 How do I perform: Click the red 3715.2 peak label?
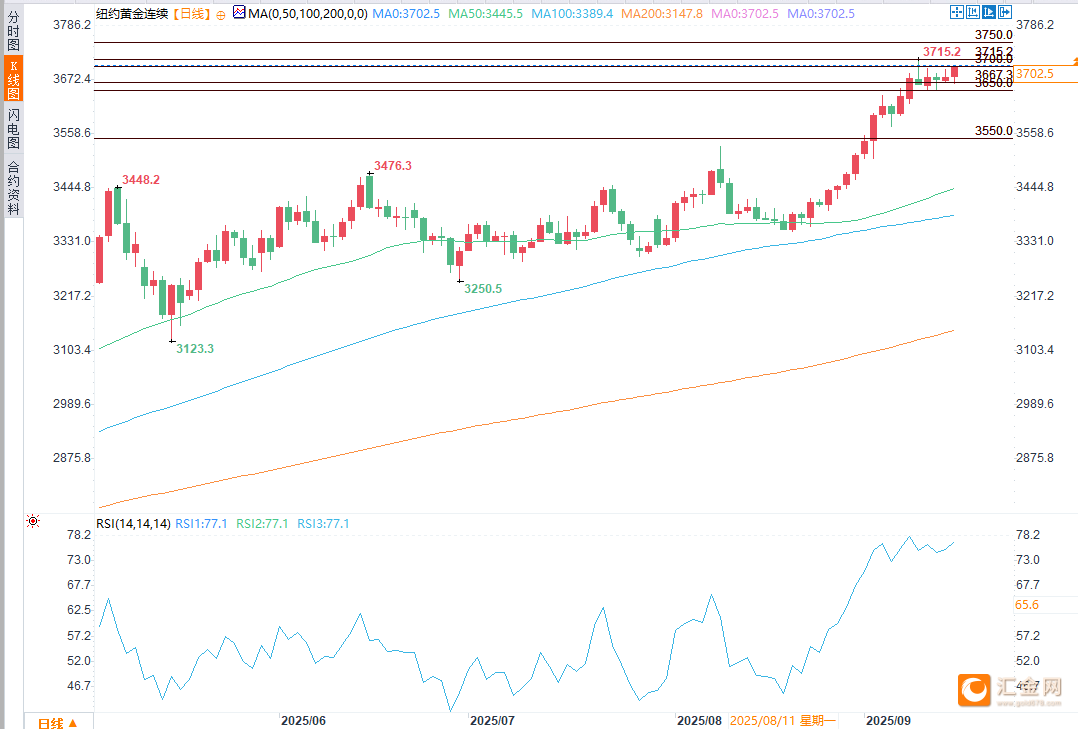942,52
